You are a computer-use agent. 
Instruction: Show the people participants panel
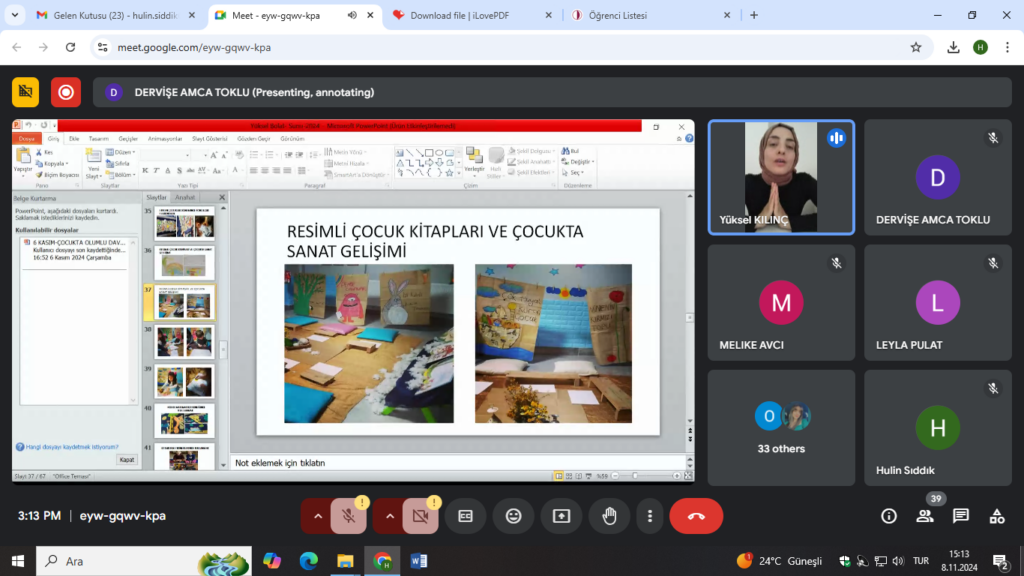(x=925, y=516)
